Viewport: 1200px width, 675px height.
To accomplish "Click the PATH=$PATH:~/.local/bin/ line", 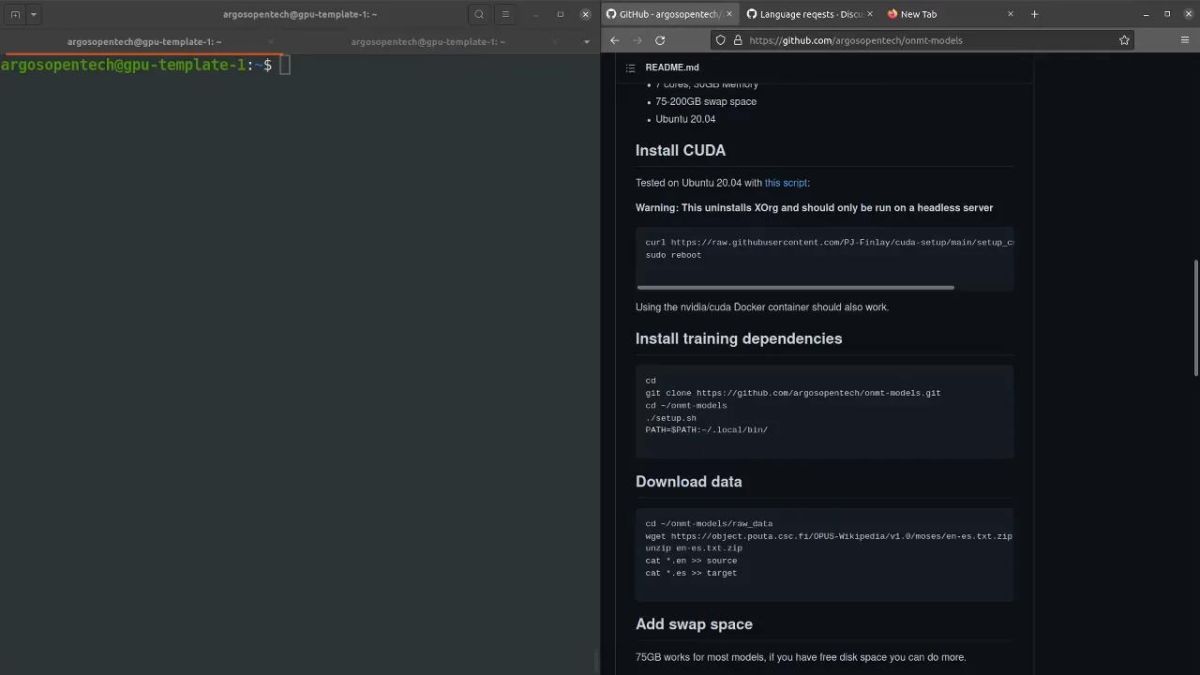I will tap(706, 430).
